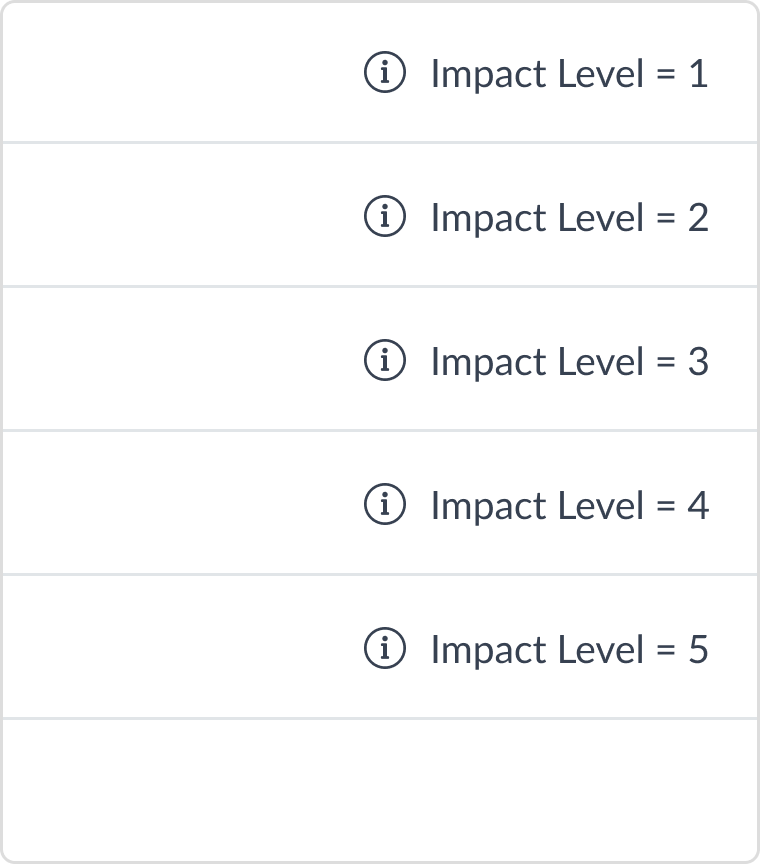This screenshot has width=760, height=864.
Task: Click the digit 2 in the second row
Action: pos(698,218)
